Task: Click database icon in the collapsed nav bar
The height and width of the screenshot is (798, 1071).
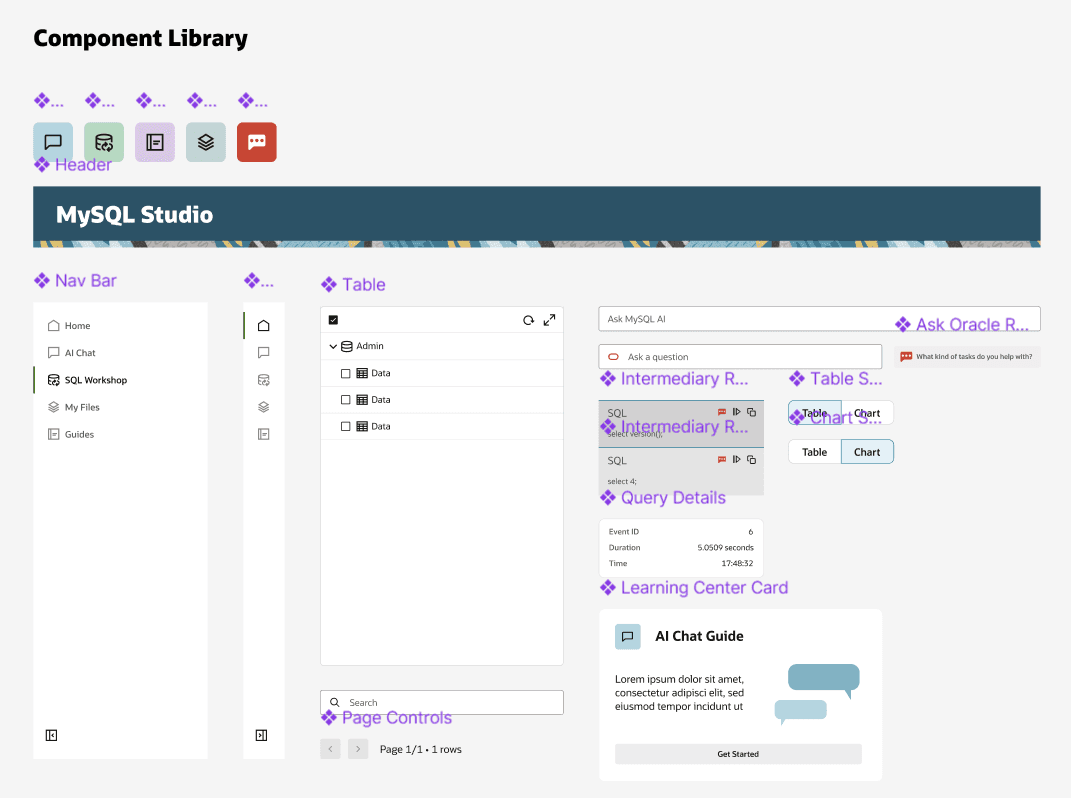Action: point(264,380)
